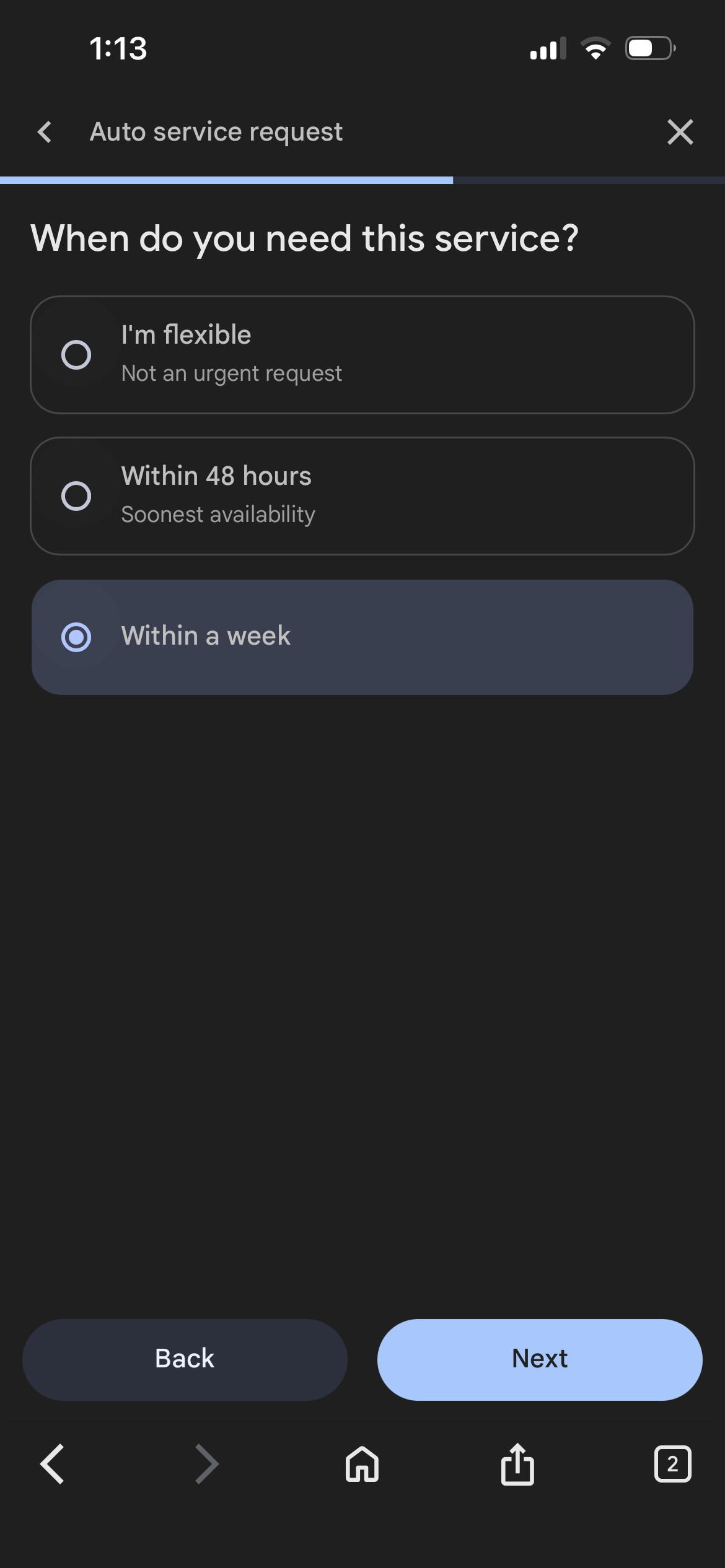The image size is (725, 1568).
Task: Open the browser home page icon
Action: pyautogui.click(x=362, y=1465)
